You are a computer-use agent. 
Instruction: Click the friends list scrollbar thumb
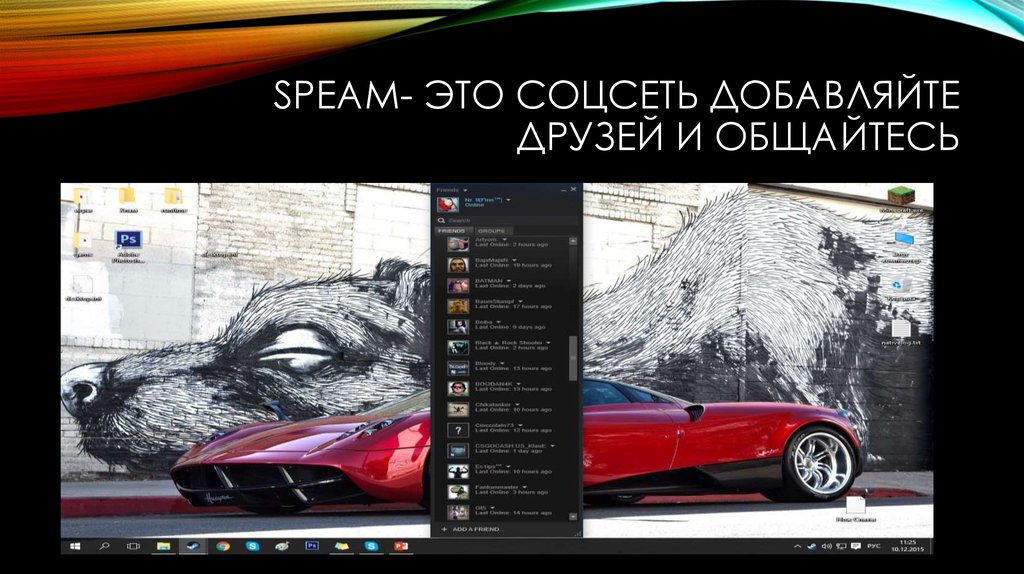[573, 358]
